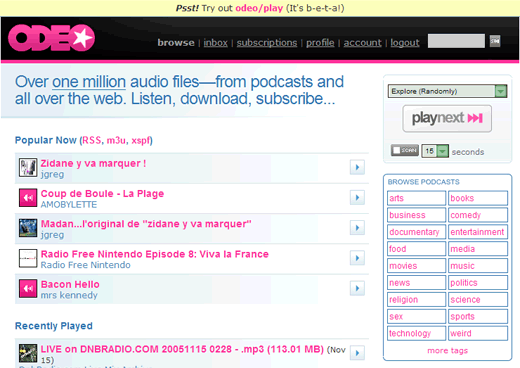Open Radio Free Nintendo channel link
This screenshot has width=520, height=368.
coord(86,265)
